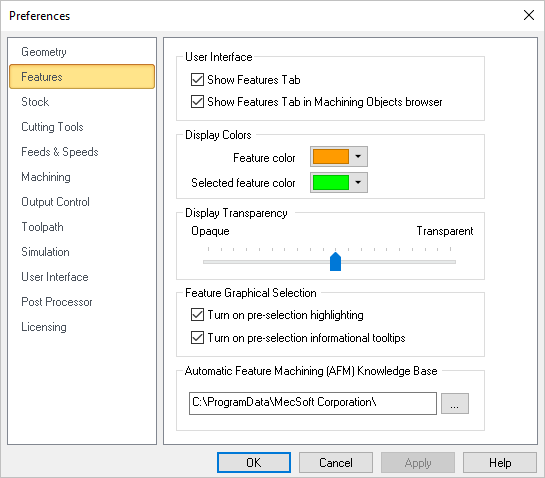Uncheck Show Features Tab in Machining Objects browser
Image resolution: width=545 pixels, height=478 pixels.
tap(197, 102)
